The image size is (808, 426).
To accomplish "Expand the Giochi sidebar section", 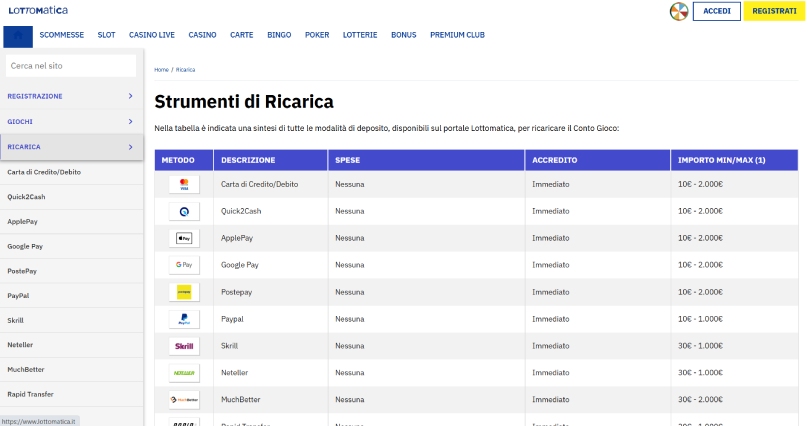I will coord(72,122).
